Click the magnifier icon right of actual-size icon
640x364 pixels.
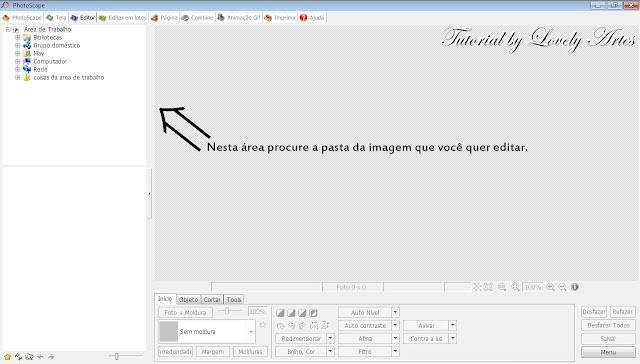[502, 287]
